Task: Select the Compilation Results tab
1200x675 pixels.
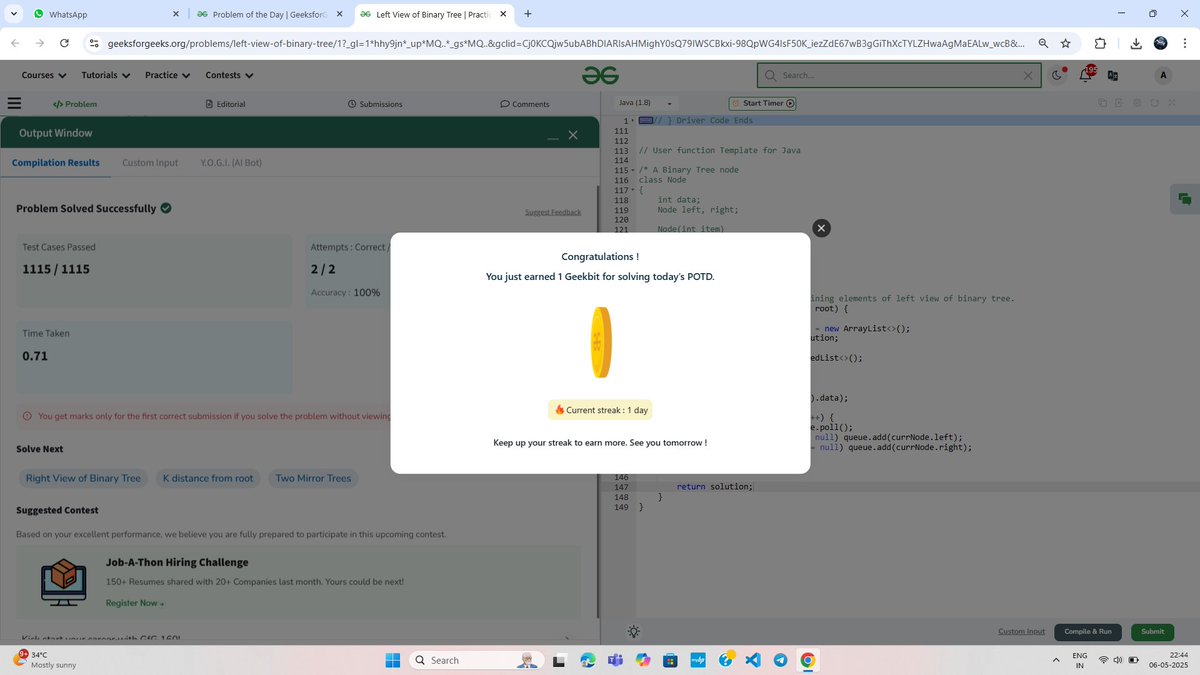Action: [x=56, y=162]
